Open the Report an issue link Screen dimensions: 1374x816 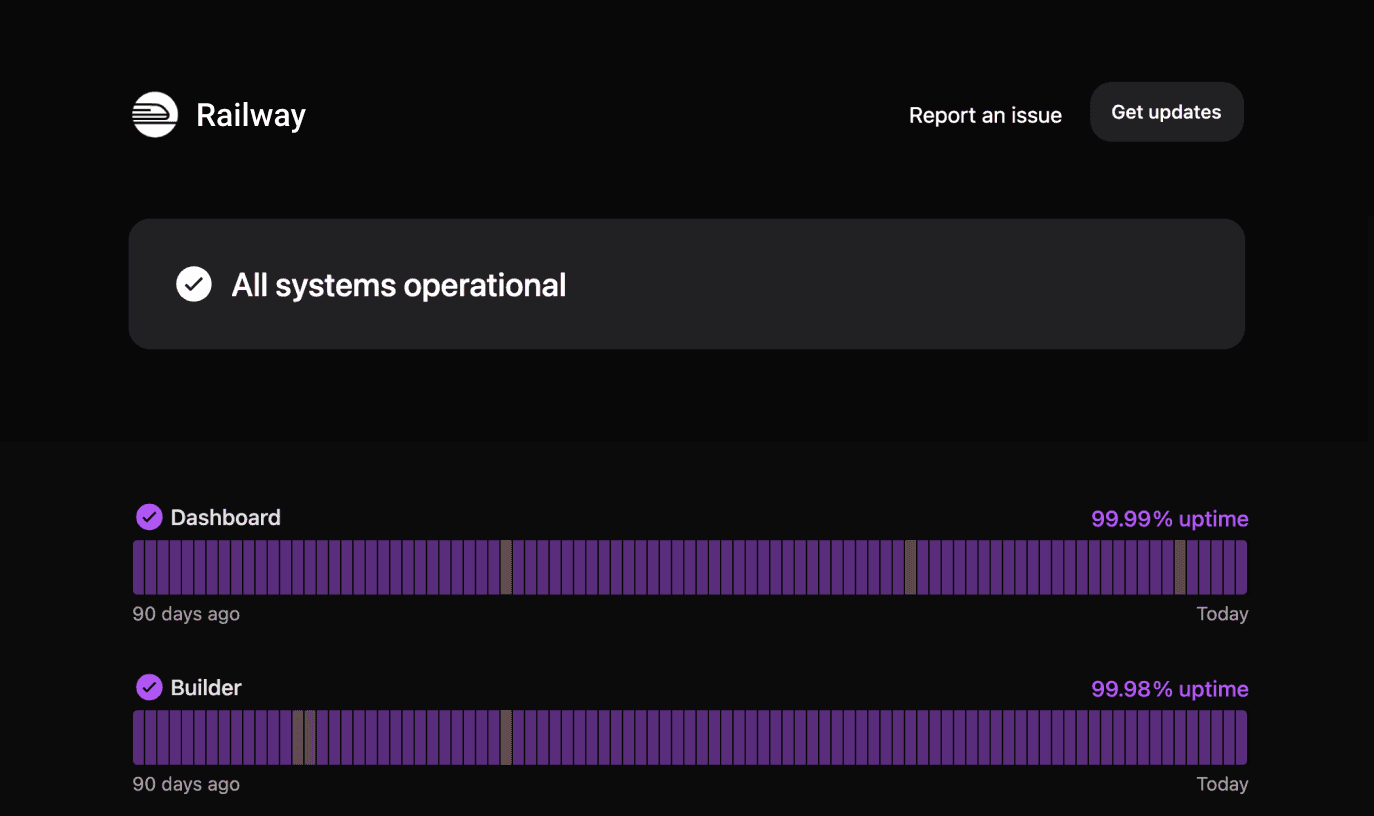(985, 115)
